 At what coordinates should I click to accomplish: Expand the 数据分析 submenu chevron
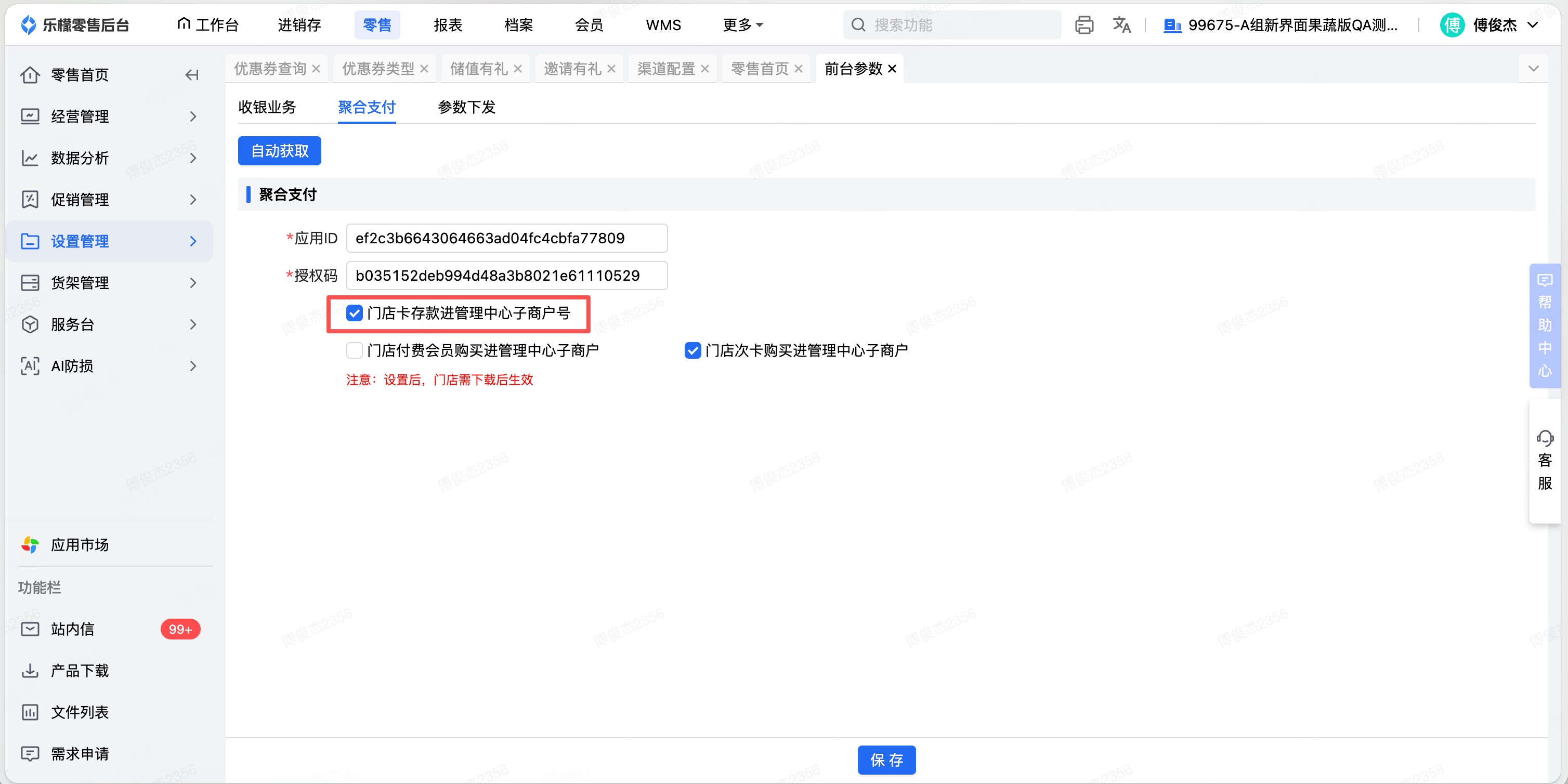193,158
